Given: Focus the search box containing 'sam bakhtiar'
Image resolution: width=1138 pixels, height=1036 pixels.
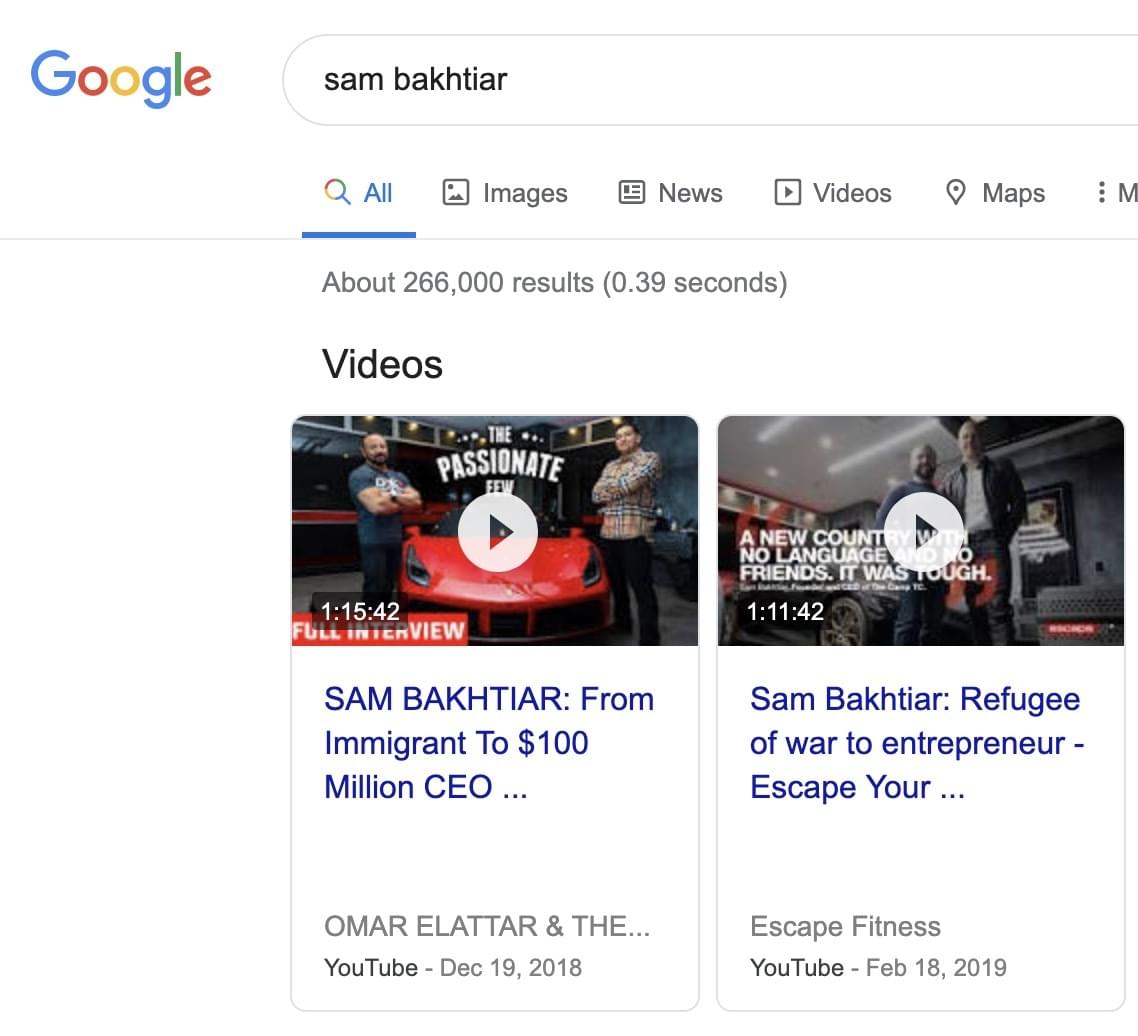Looking at the screenshot, I should [700, 80].
